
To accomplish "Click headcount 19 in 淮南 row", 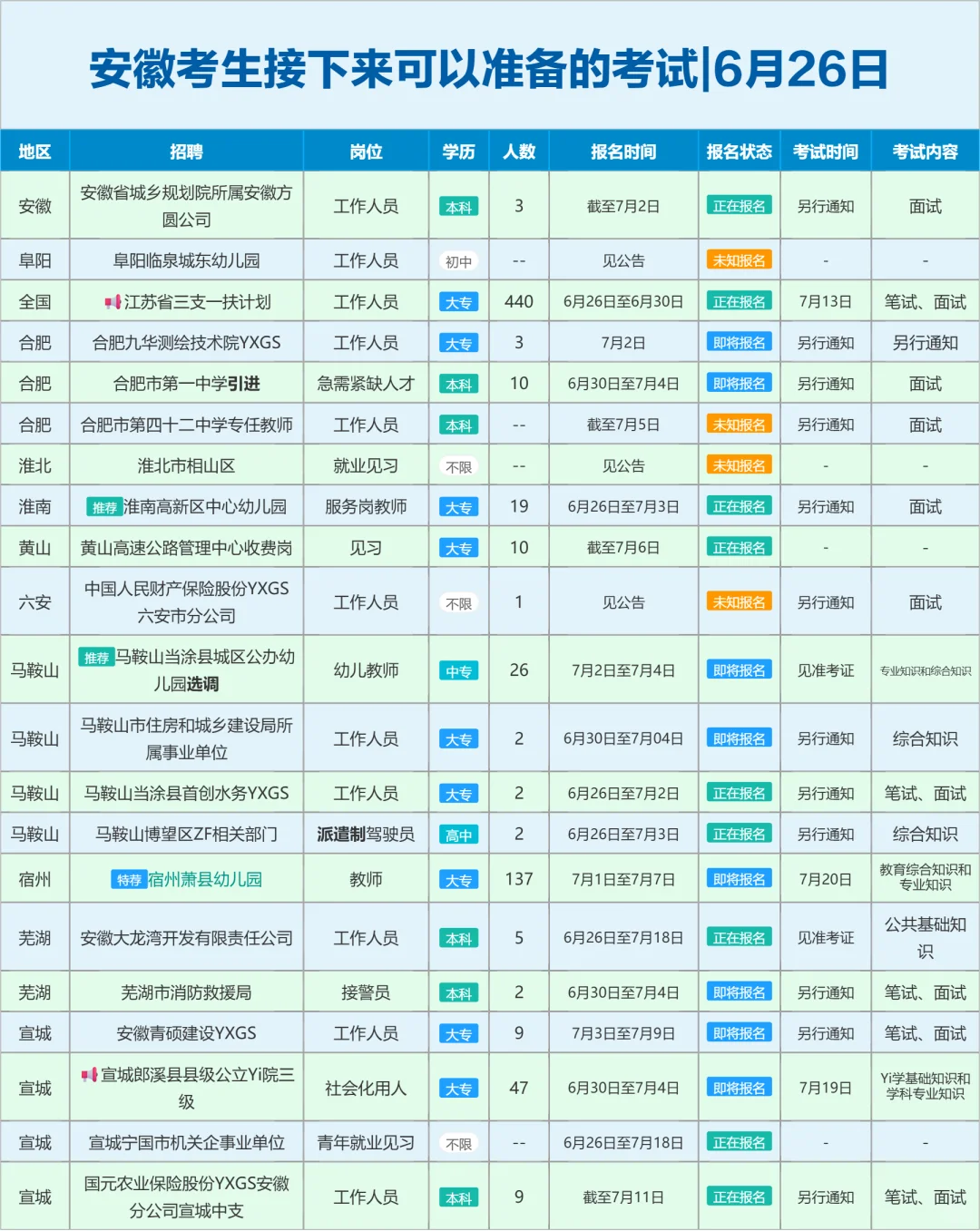I will [x=519, y=507].
